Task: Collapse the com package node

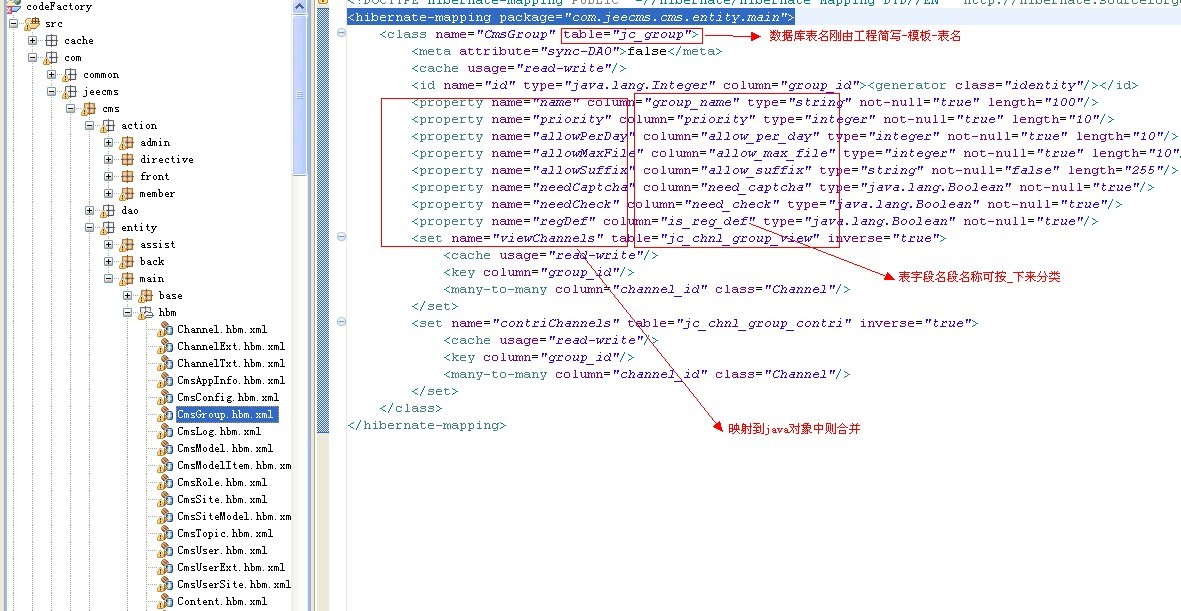Action: point(32,57)
